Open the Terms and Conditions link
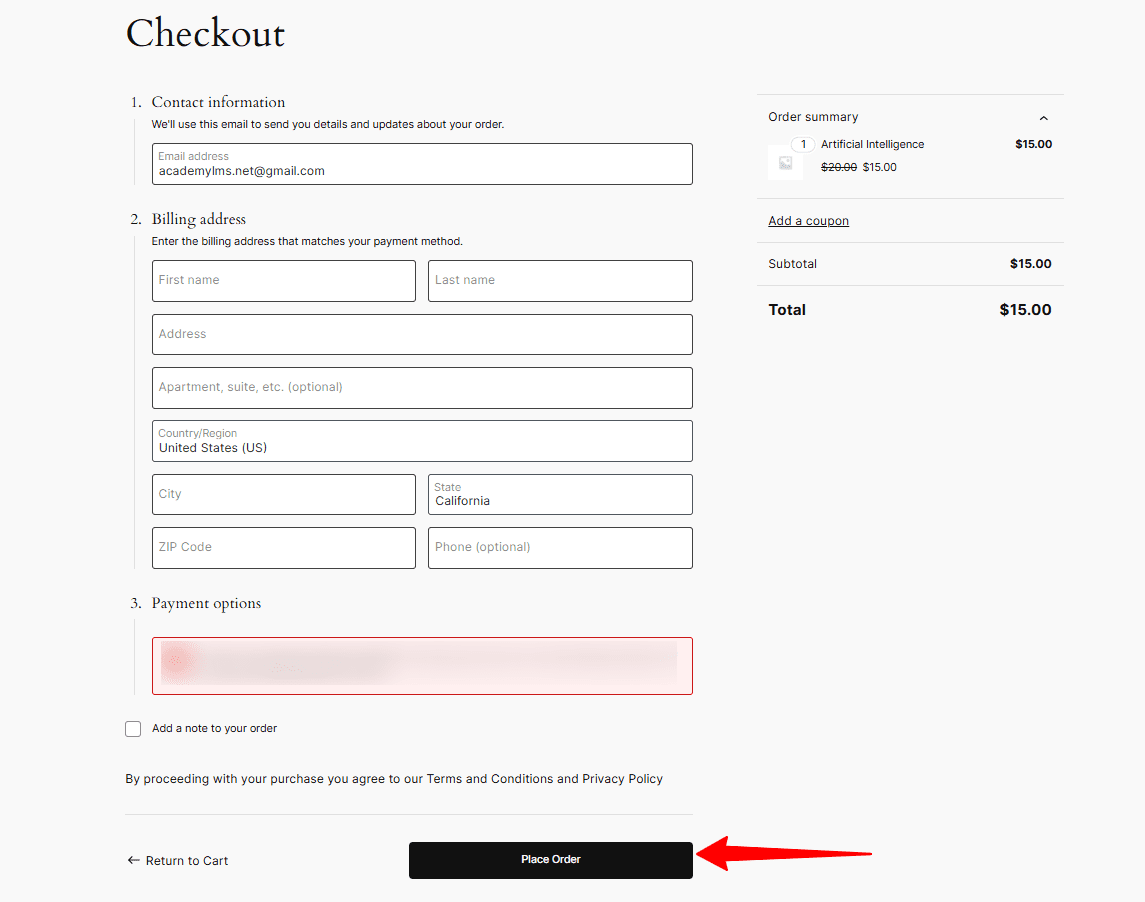Image resolution: width=1145 pixels, height=902 pixels. (x=489, y=779)
